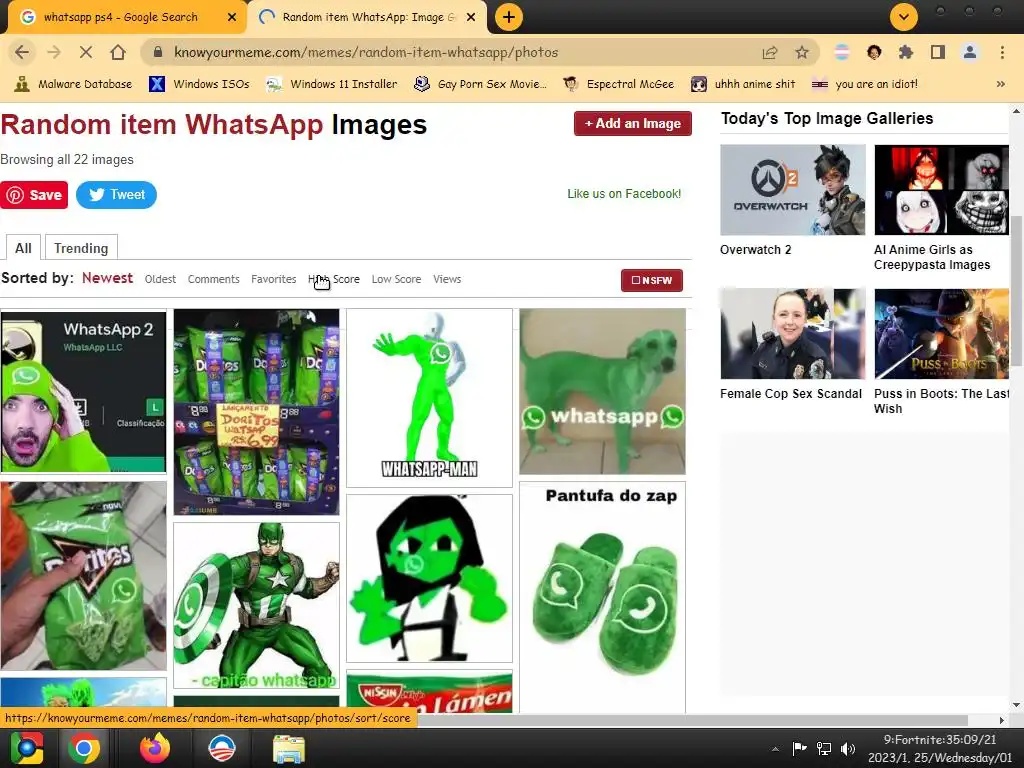Open the green cartoon girl image
The height and width of the screenshot is (768, 1024).
[x=430, y=579]
